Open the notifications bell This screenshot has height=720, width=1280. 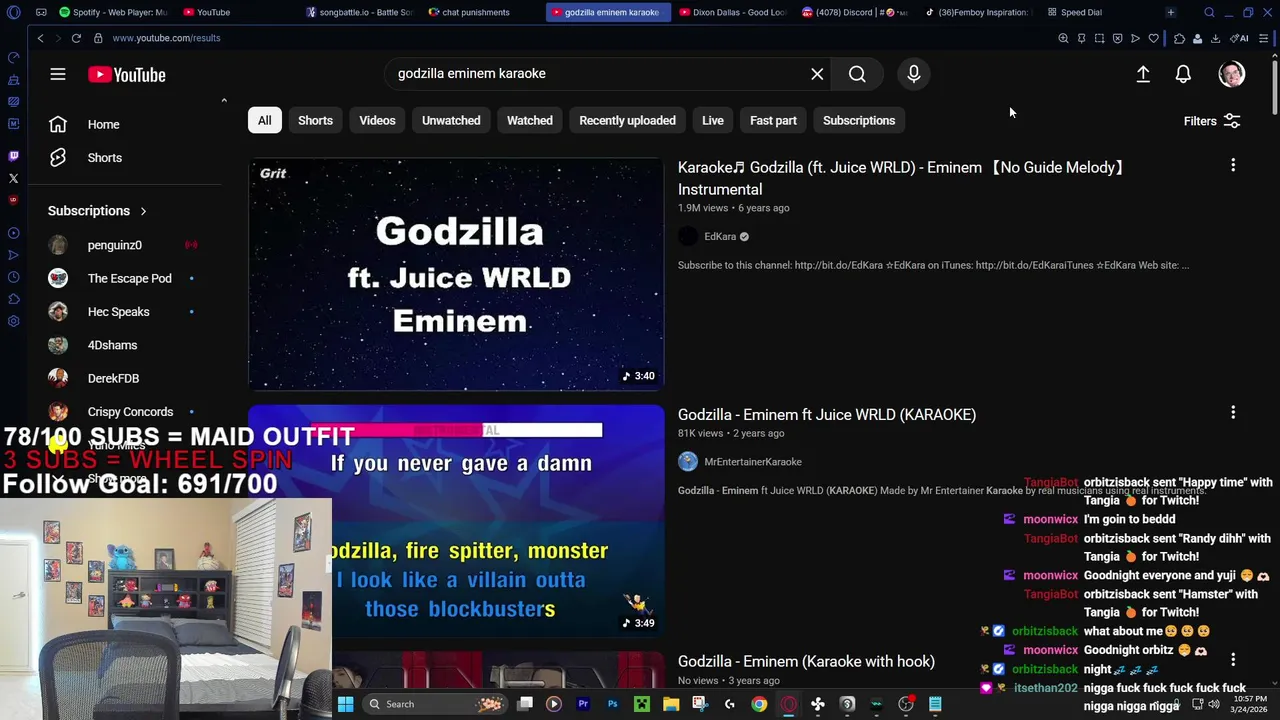[x=1183, y=75]
